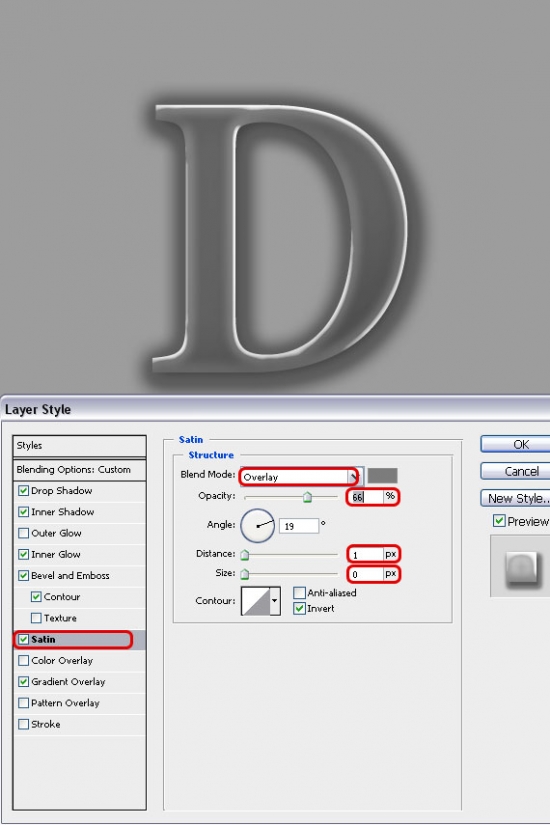
Task: Click the Distance value input field
Action: point(366,555)
